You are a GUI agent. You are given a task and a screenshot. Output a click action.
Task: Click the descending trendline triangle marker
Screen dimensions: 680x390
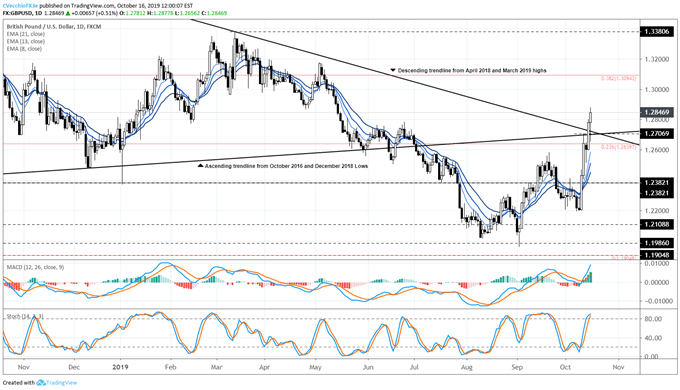click(393, 70)
